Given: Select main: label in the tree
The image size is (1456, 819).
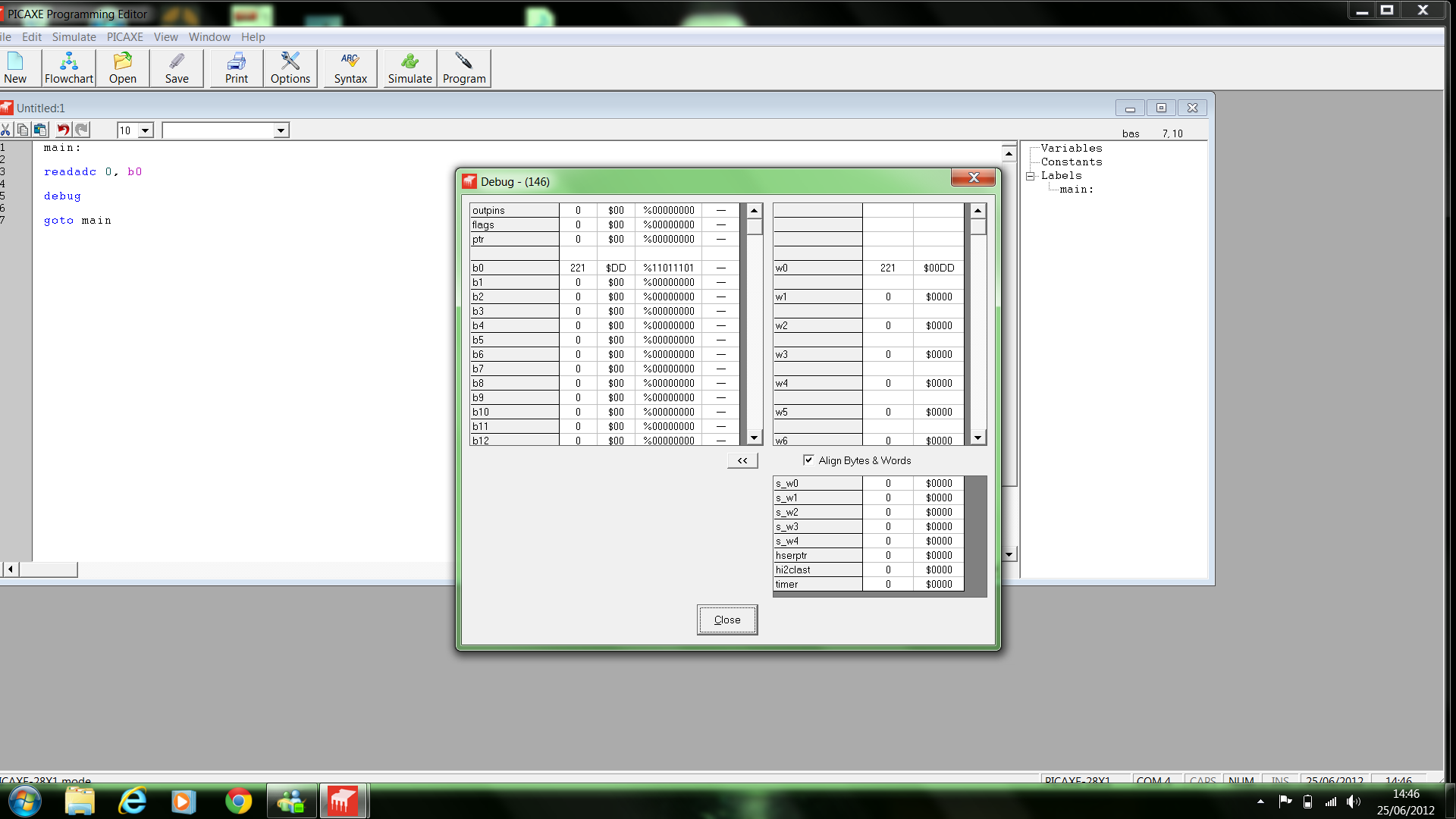Looking at the screenshot, I should point(1077,190).
